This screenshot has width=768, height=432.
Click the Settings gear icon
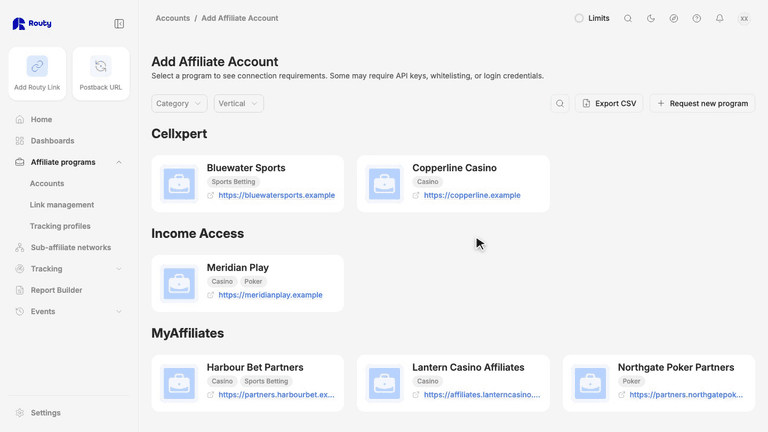pos(20,413)
